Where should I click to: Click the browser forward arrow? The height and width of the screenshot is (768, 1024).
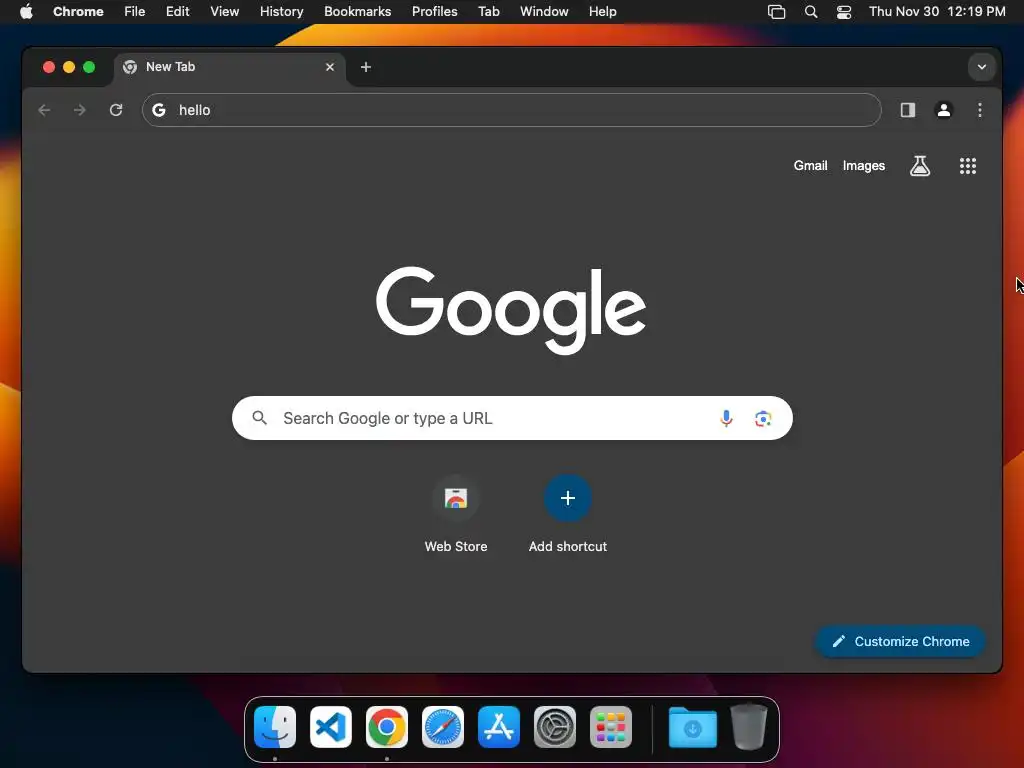[80, 110]
